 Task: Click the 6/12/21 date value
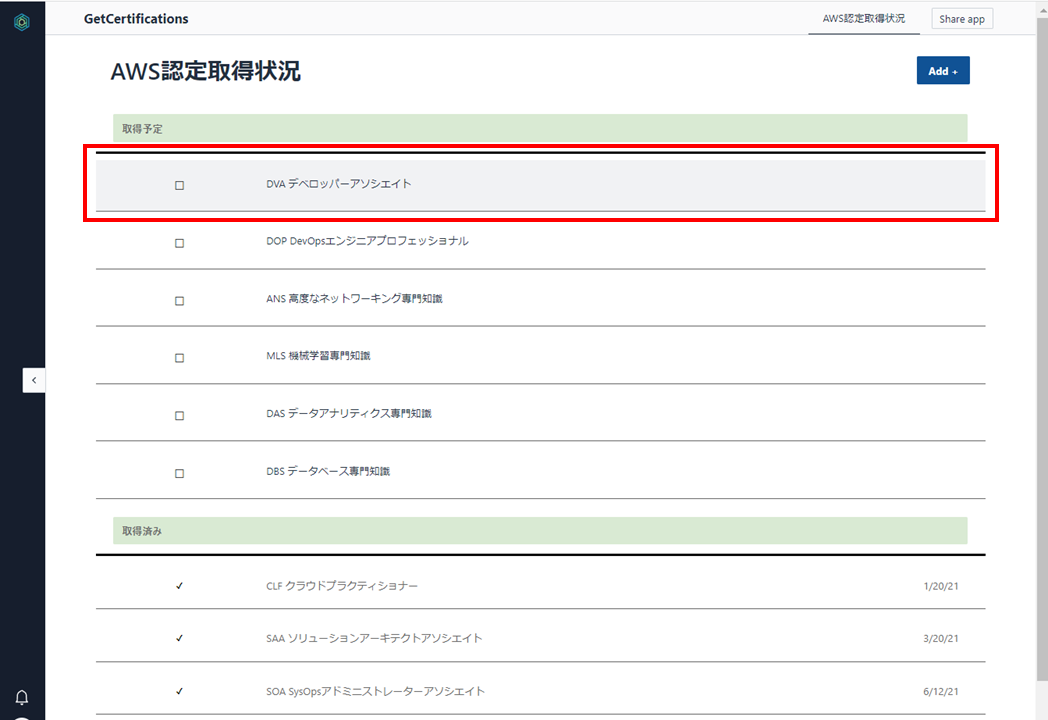coord(940,692)
